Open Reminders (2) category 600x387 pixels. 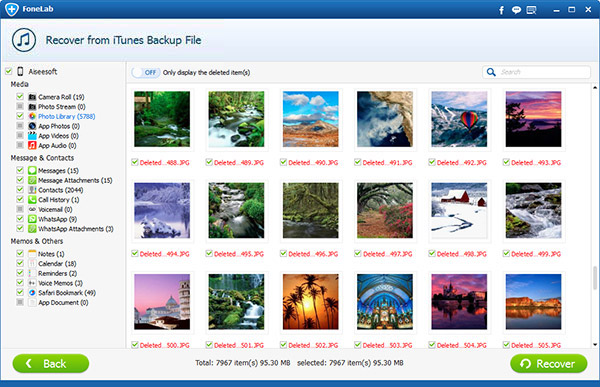(57, 273)
